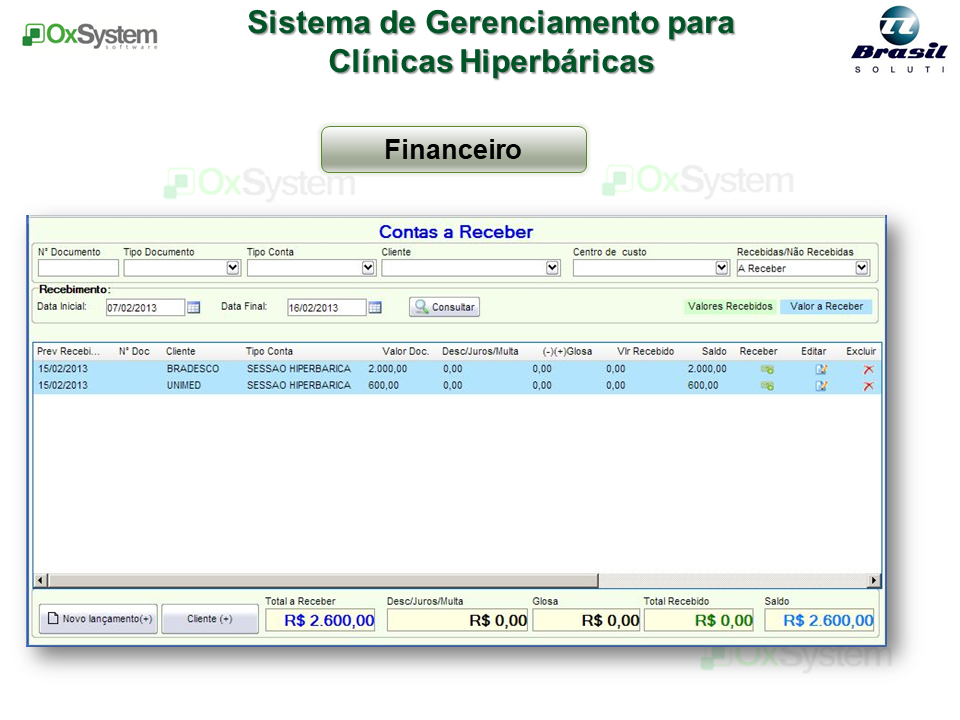
Task: Open the edit icon for BRADESCO entry
Action: click(x=821, y=369)
